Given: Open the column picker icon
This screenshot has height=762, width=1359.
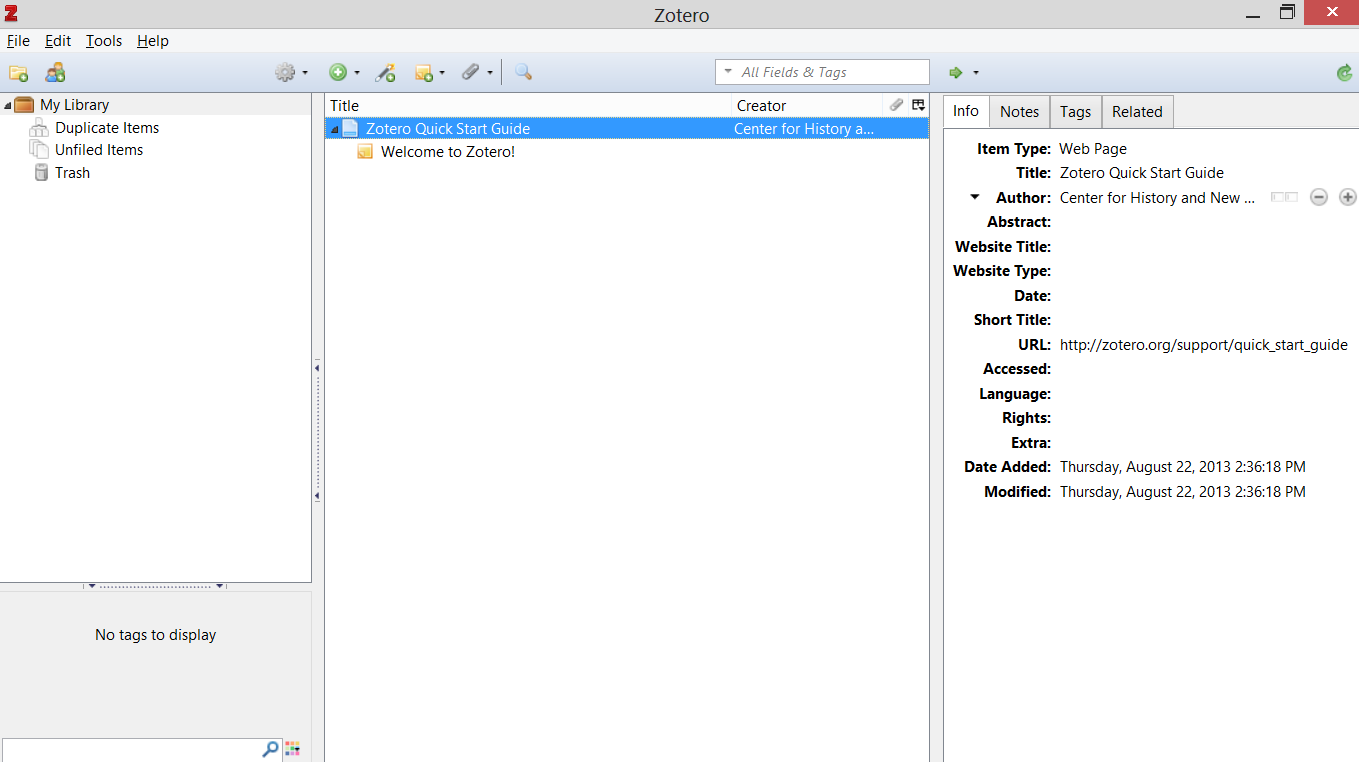Looking at the screenshot, I should [x=919, y=105].
